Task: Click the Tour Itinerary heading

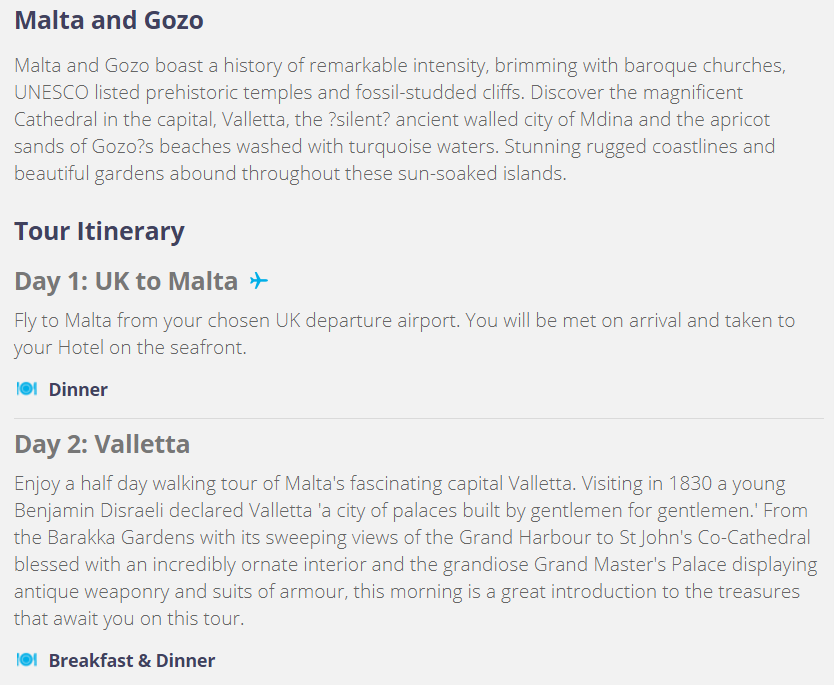Action: click(x=99, y=231)
